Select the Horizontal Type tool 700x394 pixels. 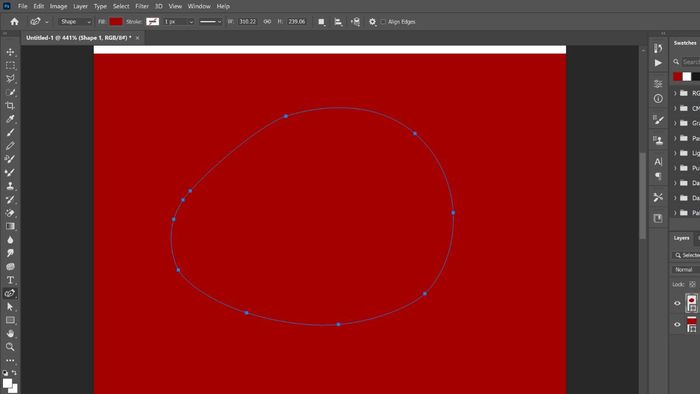(10, 280)
